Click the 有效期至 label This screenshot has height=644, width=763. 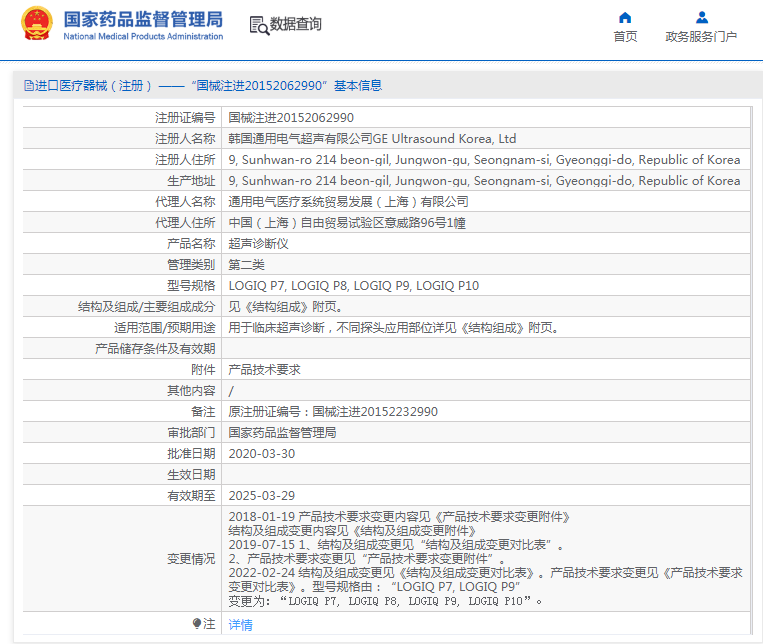[x=191, y=496]
